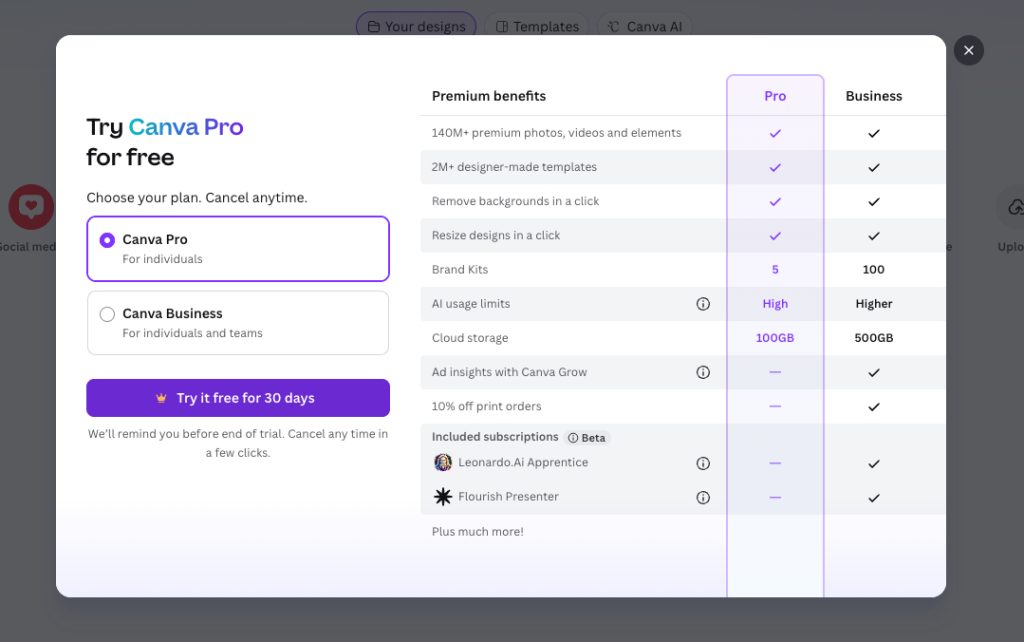1024x642 pixels.
Task: Click Pro dash for Ad insights row
Action: [775, 372]
